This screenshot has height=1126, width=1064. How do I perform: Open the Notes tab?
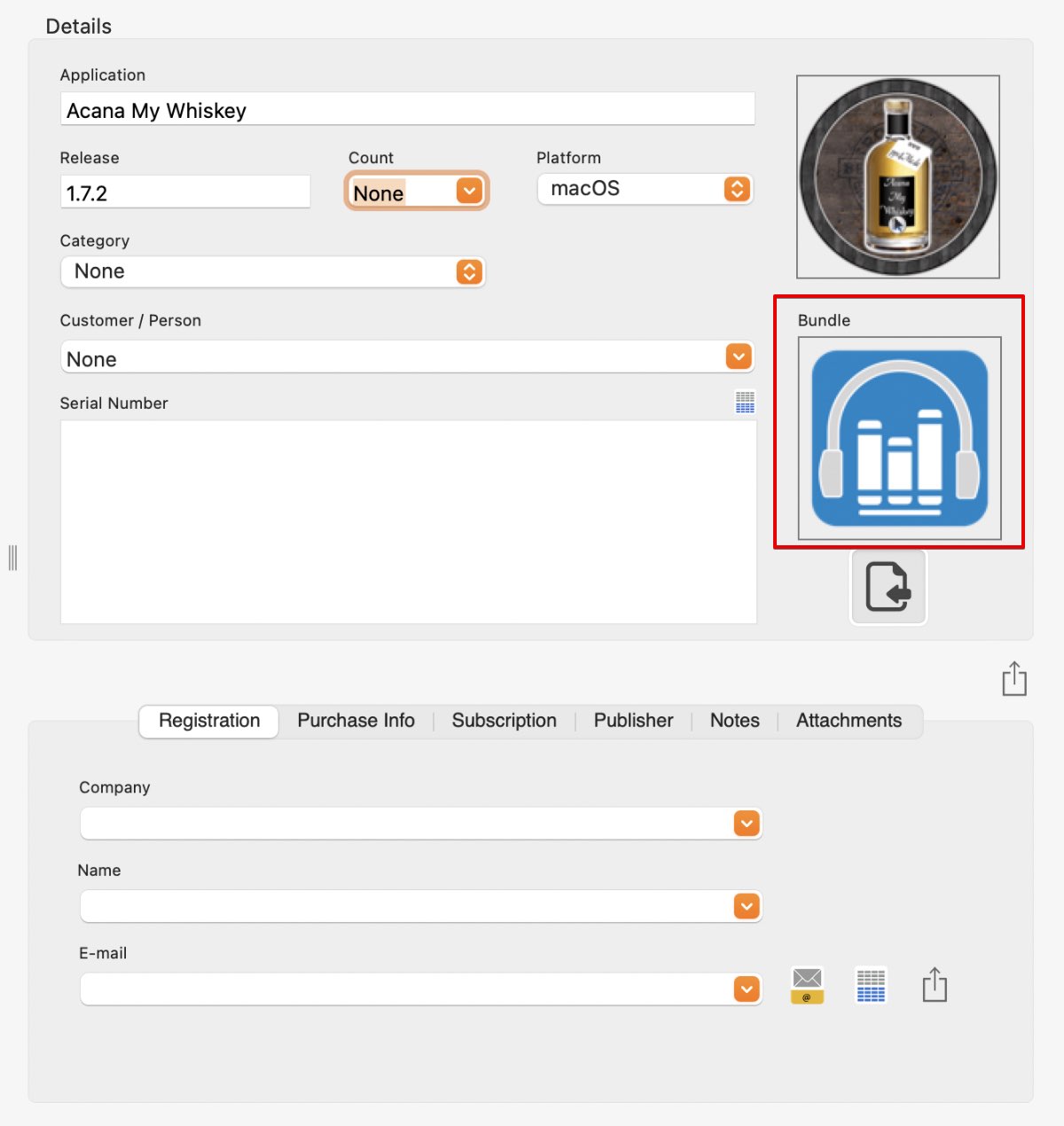coord(734,721)
